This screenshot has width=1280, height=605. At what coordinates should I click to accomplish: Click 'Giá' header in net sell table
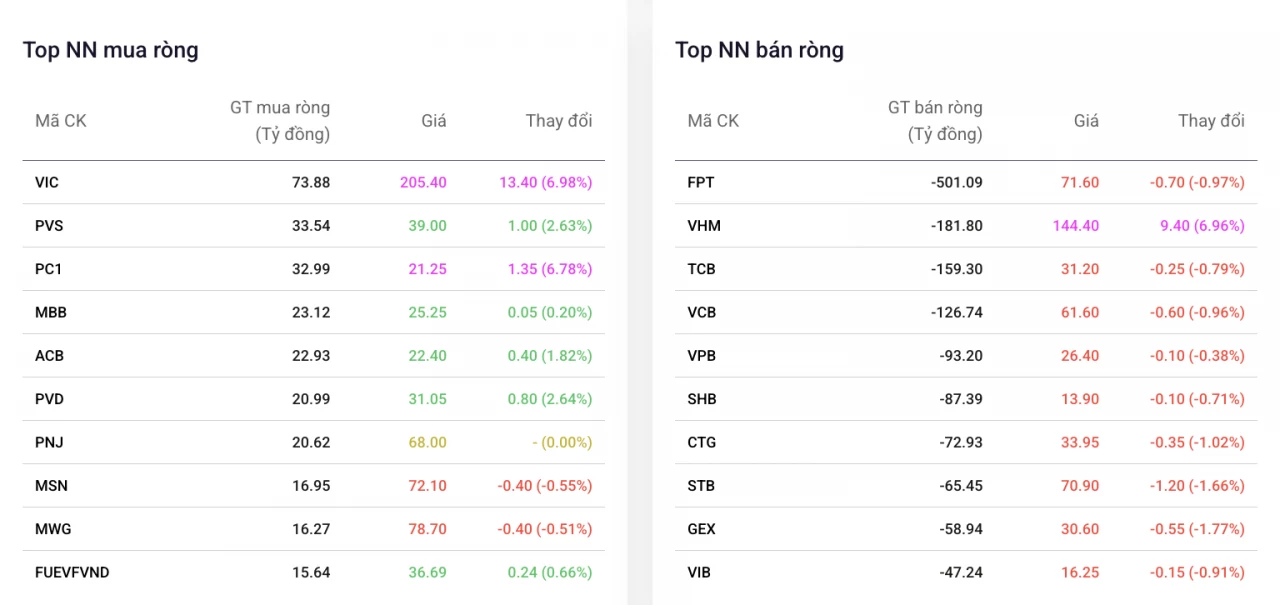[x=1086, y=121]
